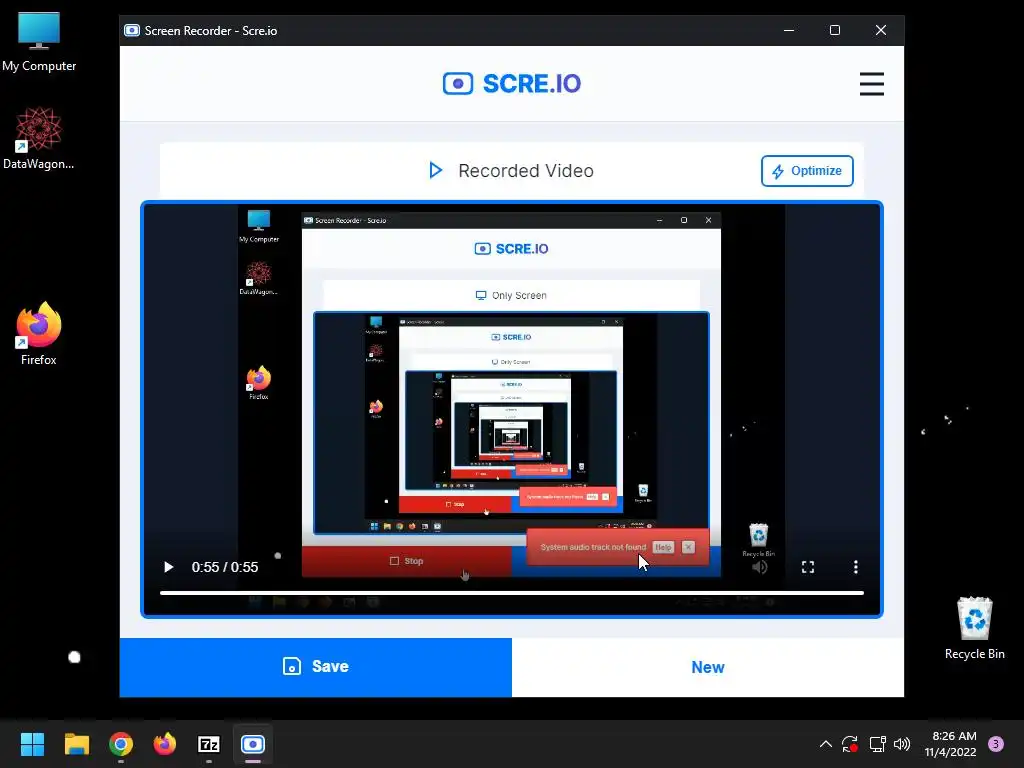
Task: Click the 0:55 / 0:55 time display
Action: pyautogui.click(x=225, y=567)
